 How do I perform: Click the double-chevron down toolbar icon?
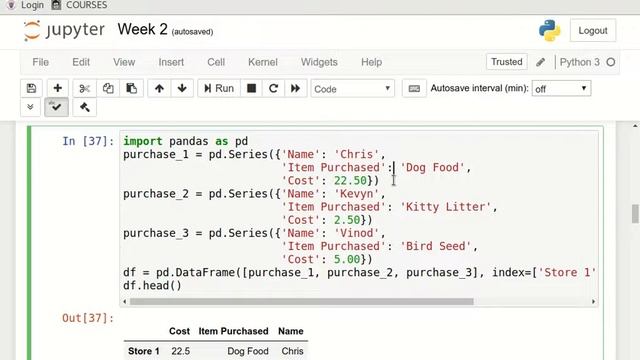click(x=30, y=107)
